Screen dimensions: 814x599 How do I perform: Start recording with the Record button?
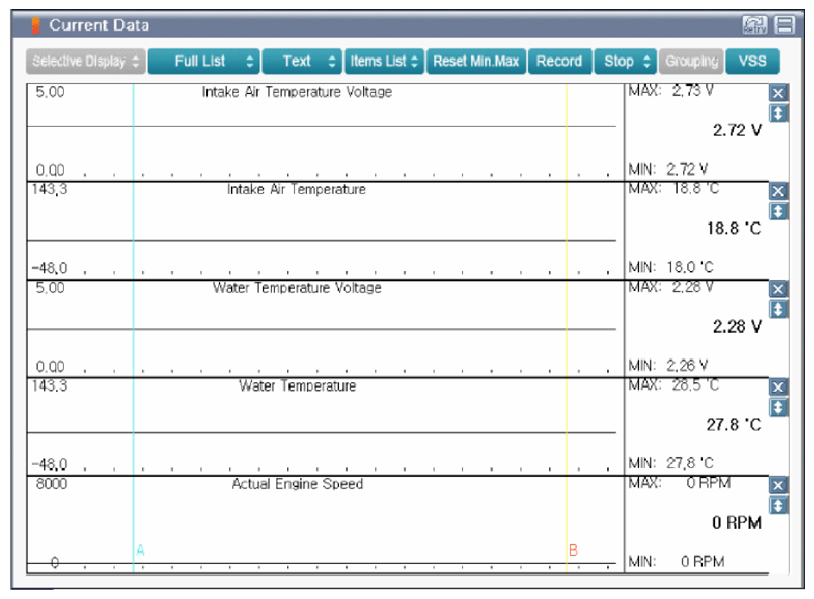(559, 61)
